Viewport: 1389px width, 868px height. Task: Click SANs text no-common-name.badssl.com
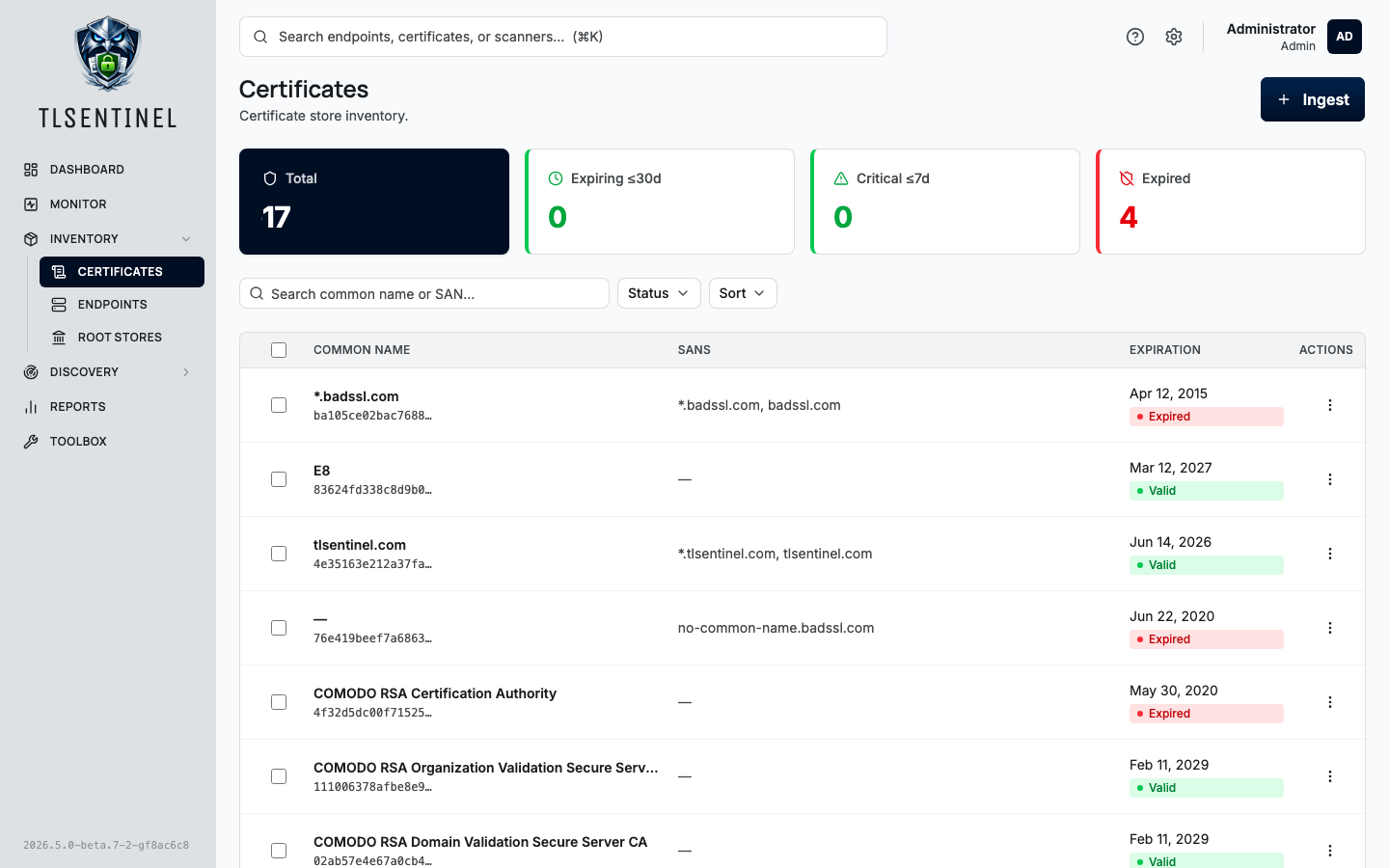pyautogui.click(x=776, y=628)
